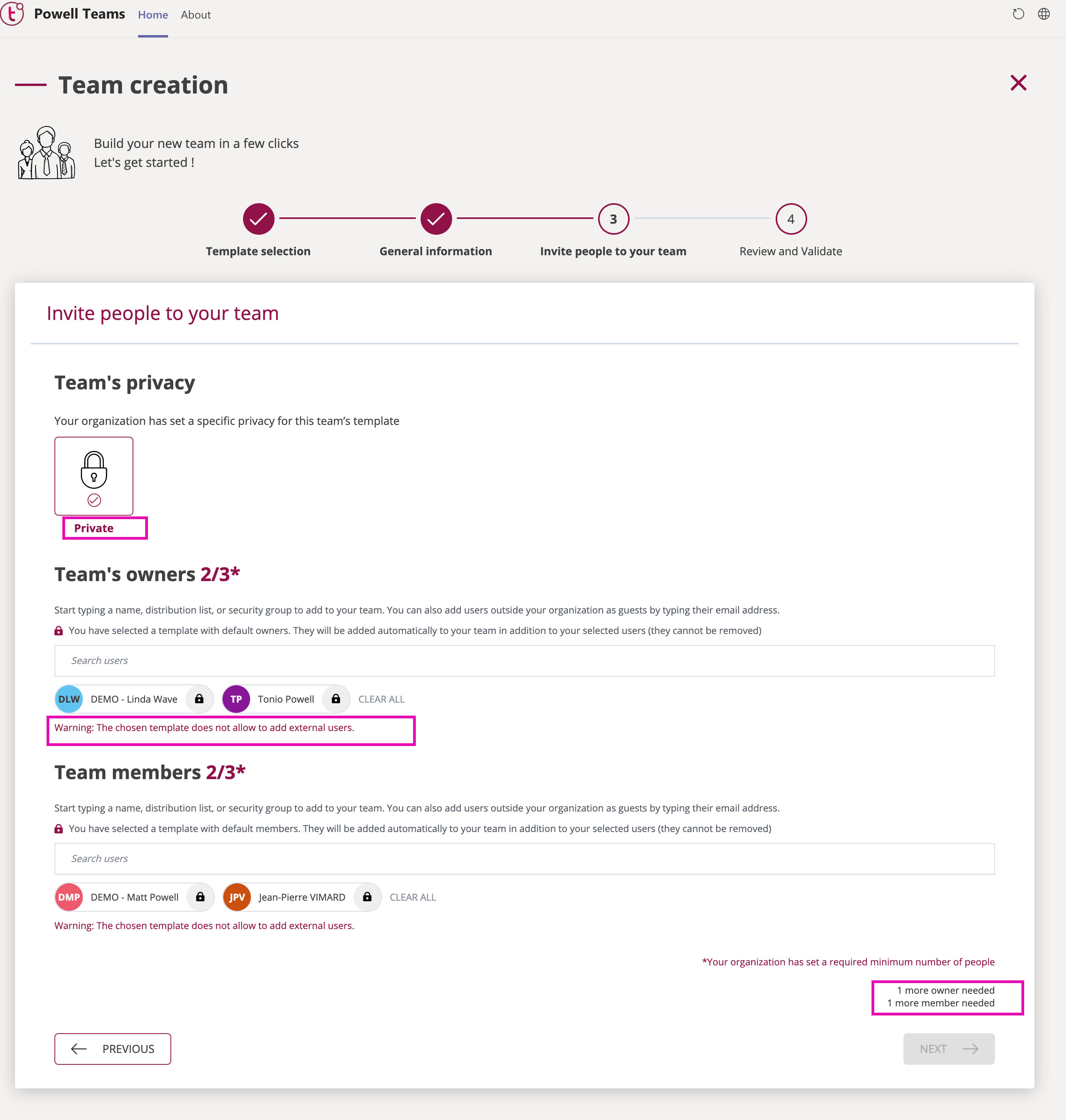Go to the Template selection step
Screen dimensions: 1066x1120
(258, 219)
